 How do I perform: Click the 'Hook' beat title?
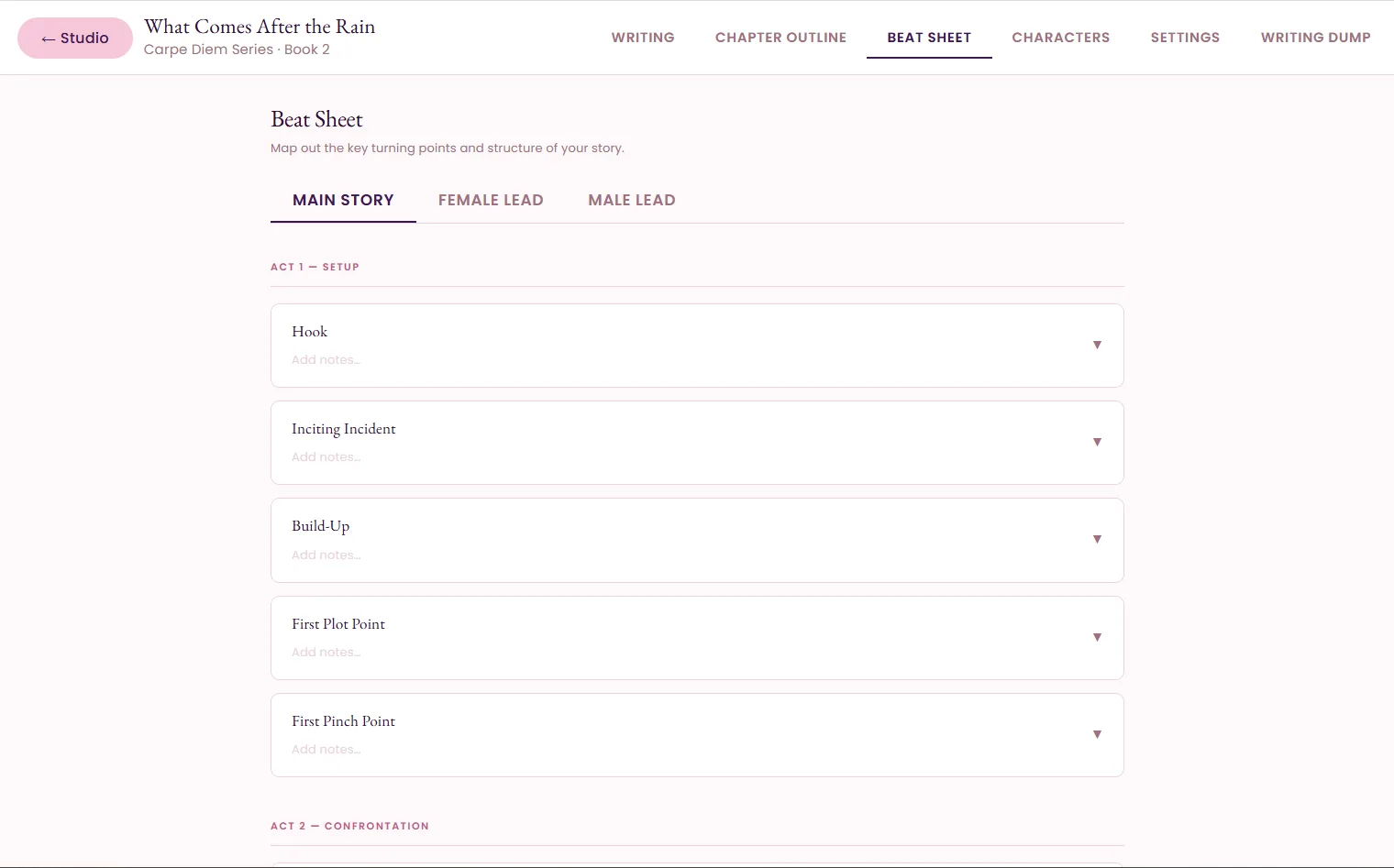coord(309,332)
